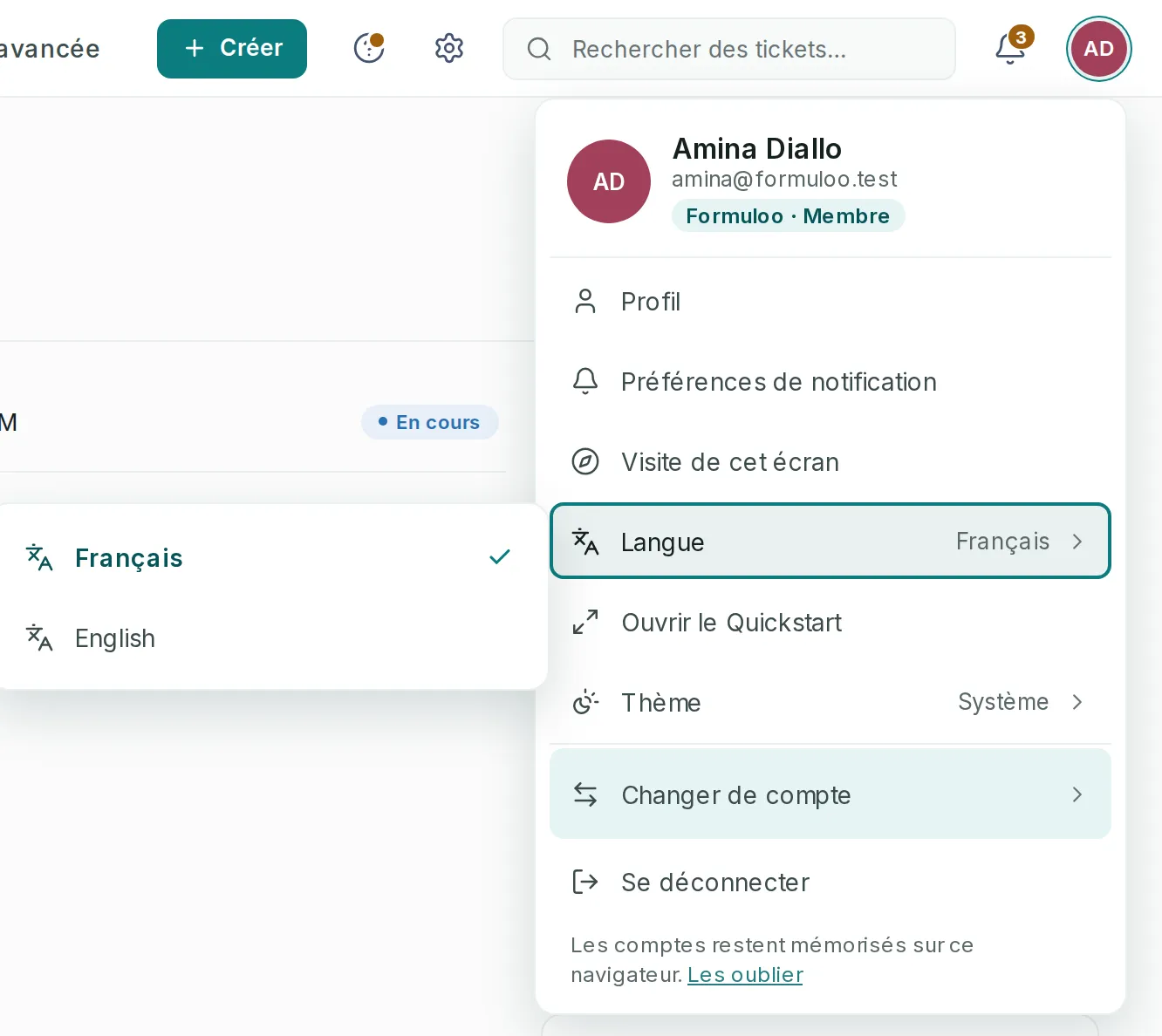
Task: Click the translate icon beside Langue
Action: point(585,542)
